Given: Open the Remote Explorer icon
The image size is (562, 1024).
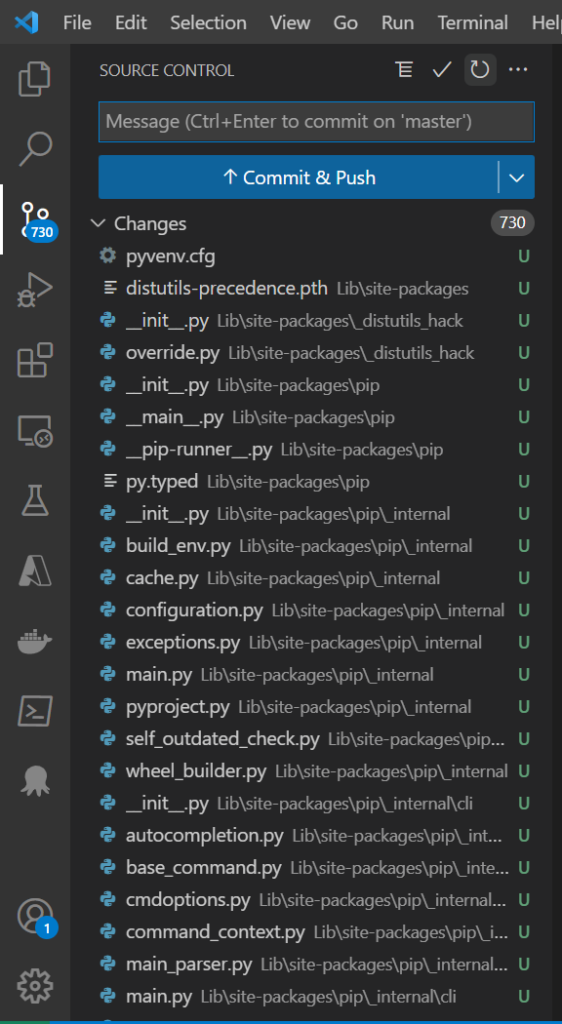Looking at the screenshot, I should [x=35, y=431].
